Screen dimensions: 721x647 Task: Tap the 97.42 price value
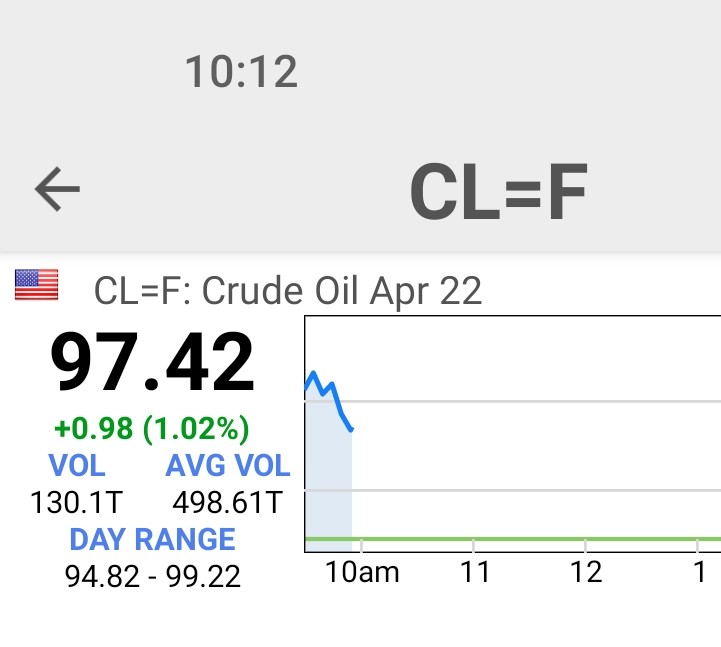point(152,362)
